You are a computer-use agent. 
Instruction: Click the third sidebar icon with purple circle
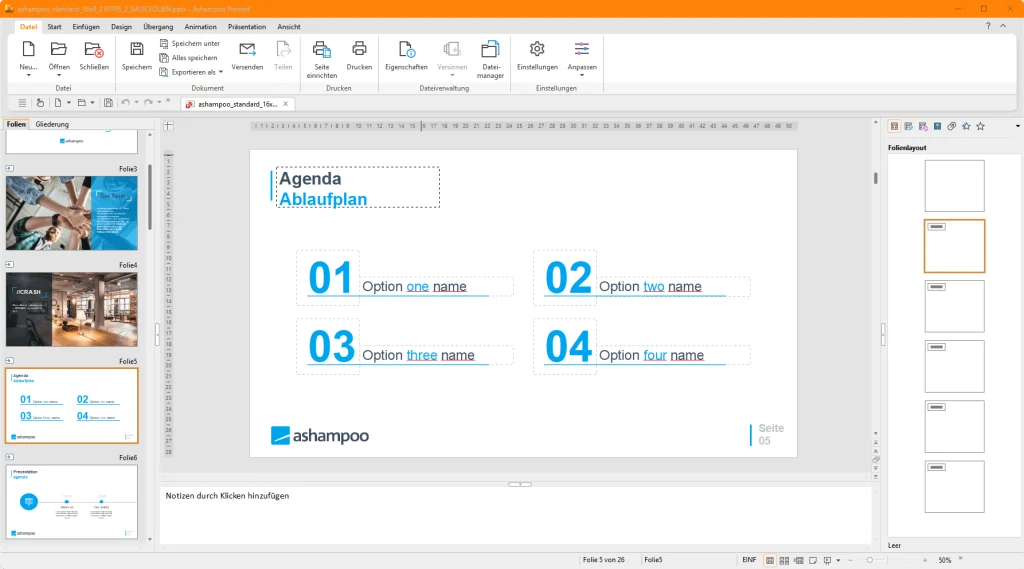tap(923, 126)
